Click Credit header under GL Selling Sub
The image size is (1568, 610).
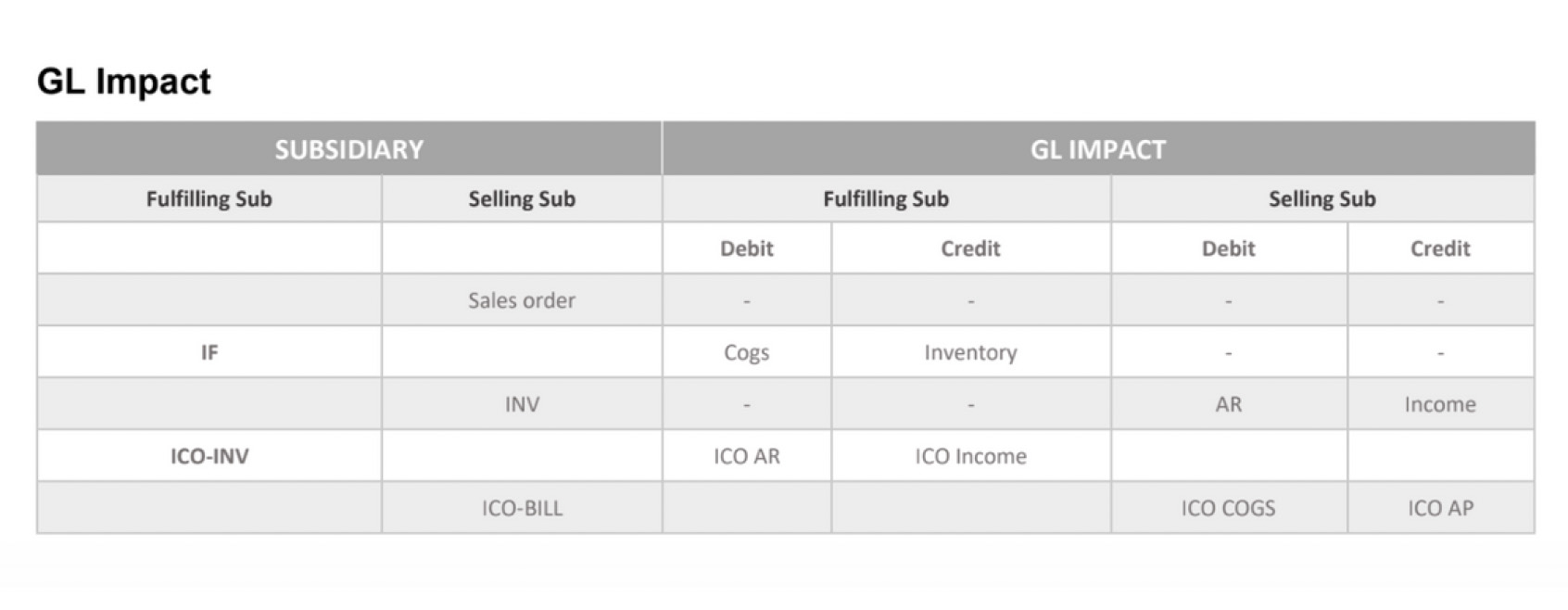pyautogui.click(x=1440, y=248)
